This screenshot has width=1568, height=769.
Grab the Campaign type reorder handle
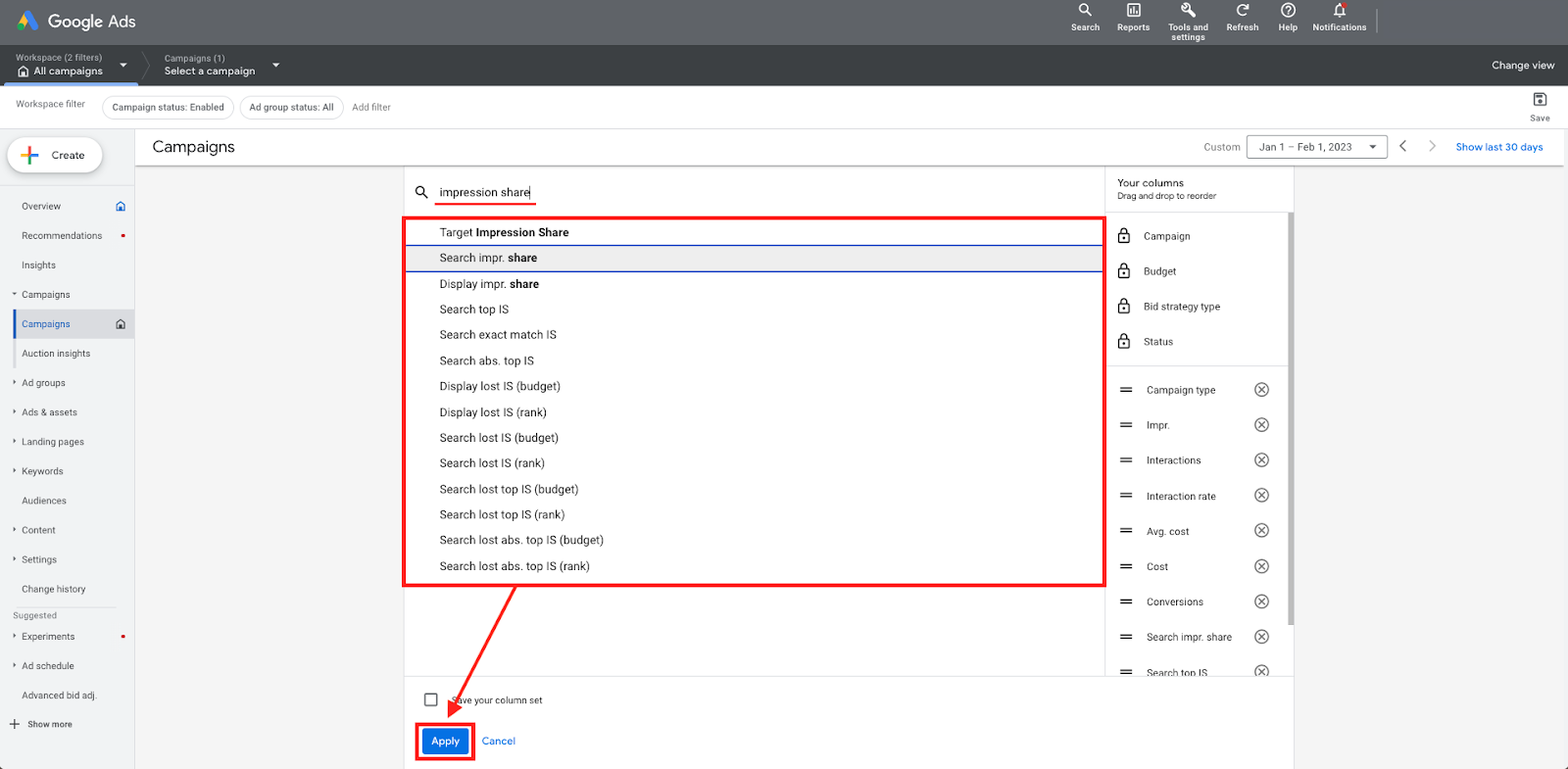[x=1126, y=390]
